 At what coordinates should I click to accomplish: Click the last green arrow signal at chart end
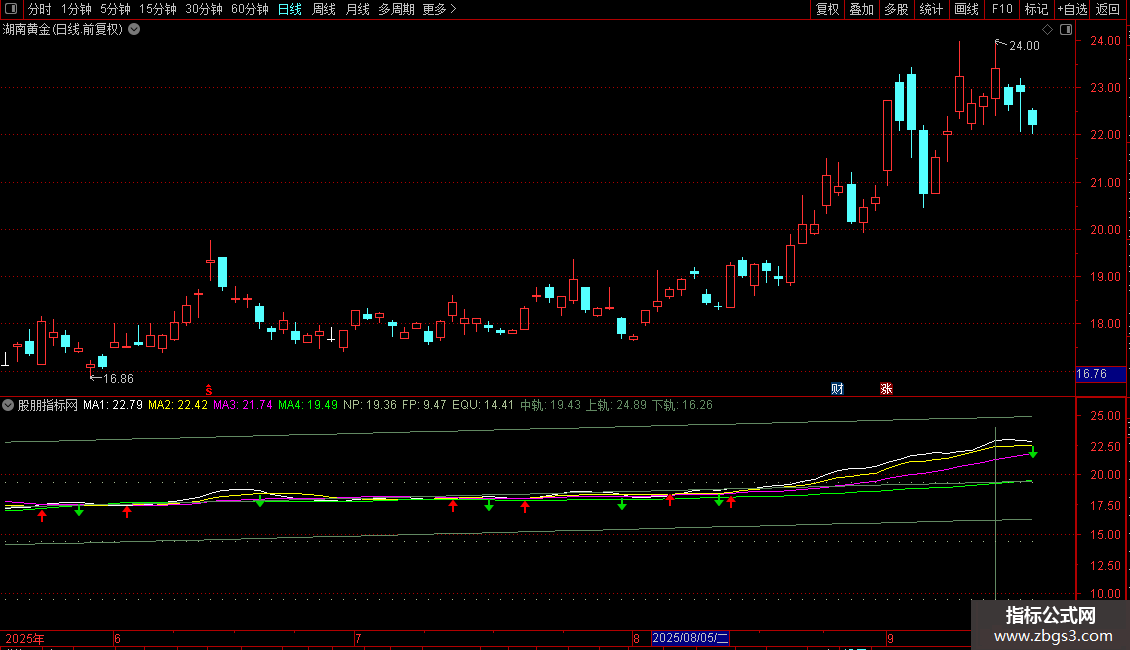pos(1033,453)
